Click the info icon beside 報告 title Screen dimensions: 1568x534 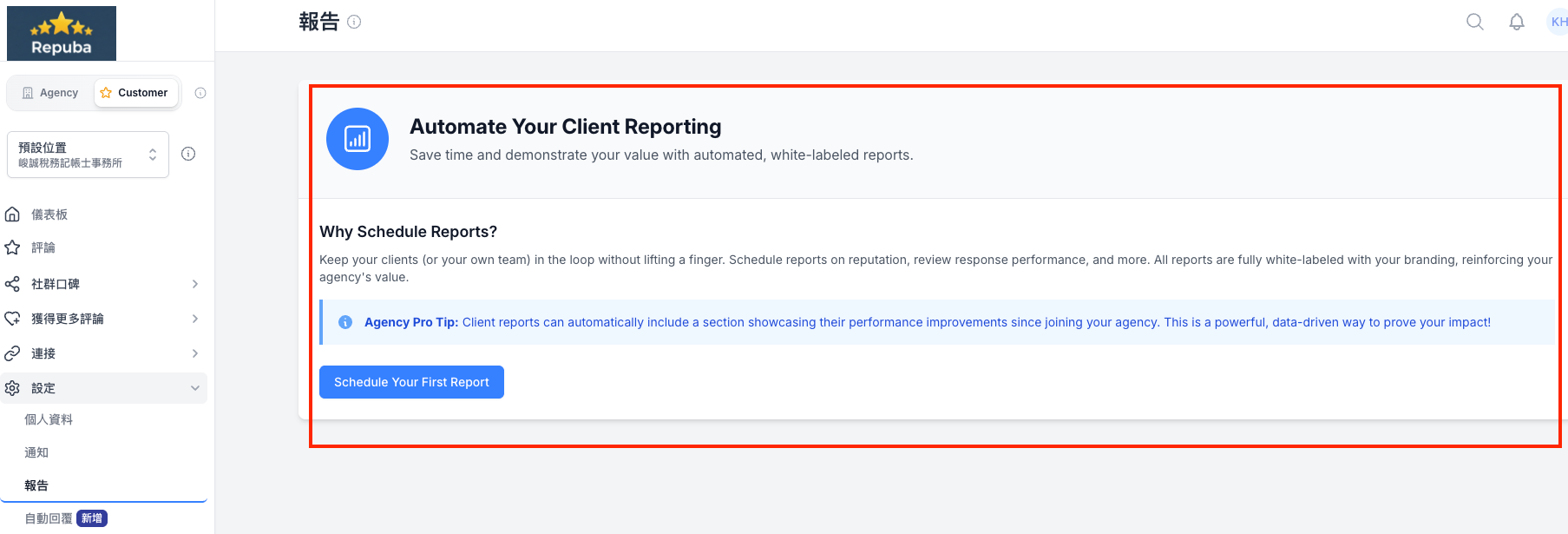pyautogui.click(x=354, y=22)
